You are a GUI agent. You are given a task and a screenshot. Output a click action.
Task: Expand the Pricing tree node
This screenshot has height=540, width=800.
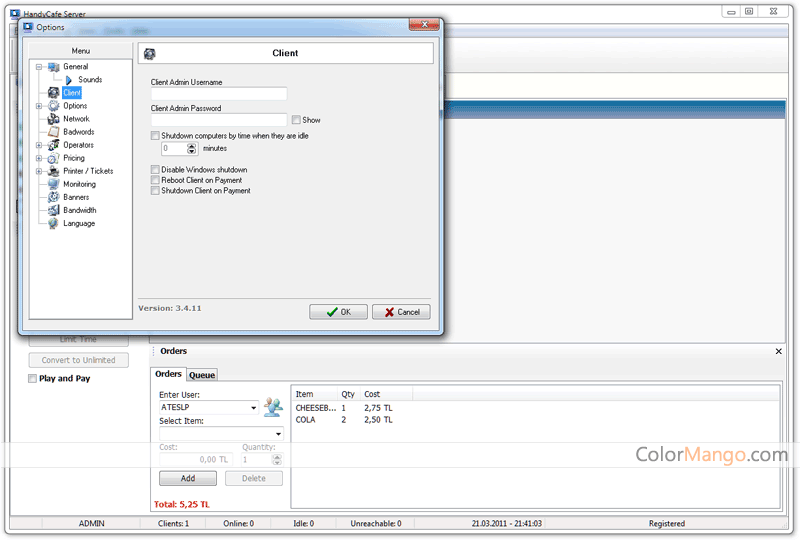pos(39,158)
